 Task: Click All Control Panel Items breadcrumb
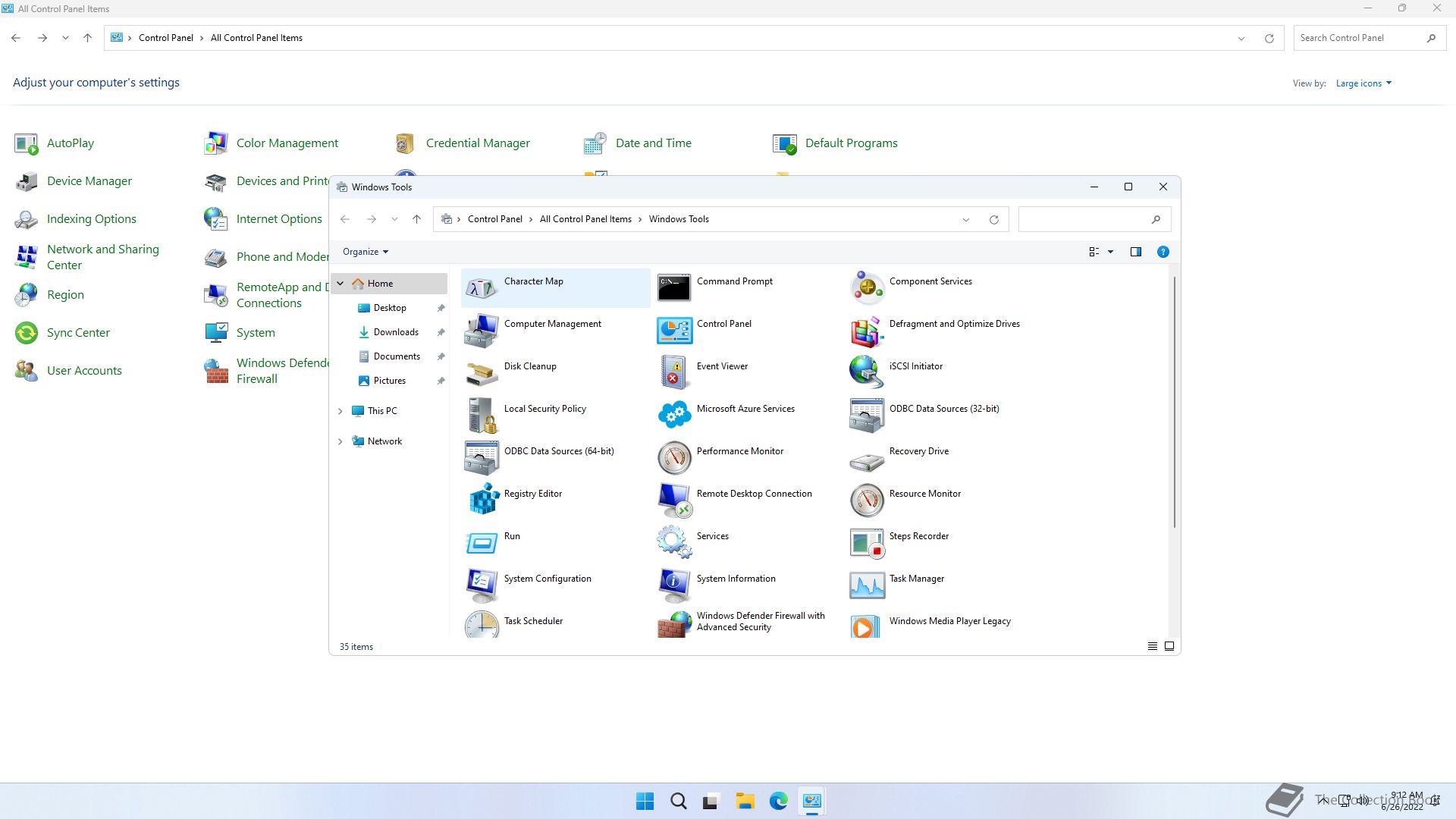(585, 219)
